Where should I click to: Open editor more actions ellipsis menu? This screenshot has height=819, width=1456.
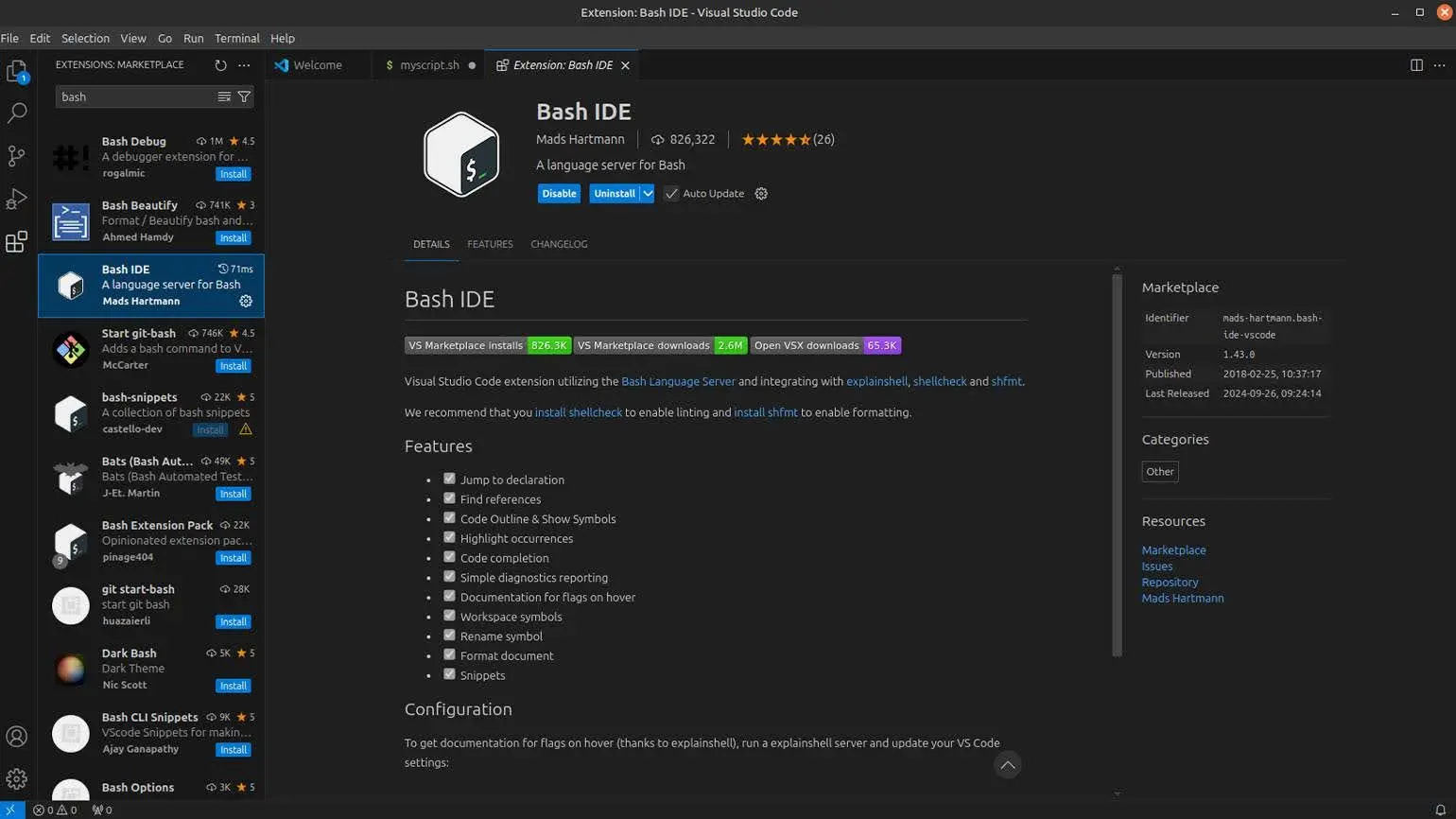point(1440,65)
